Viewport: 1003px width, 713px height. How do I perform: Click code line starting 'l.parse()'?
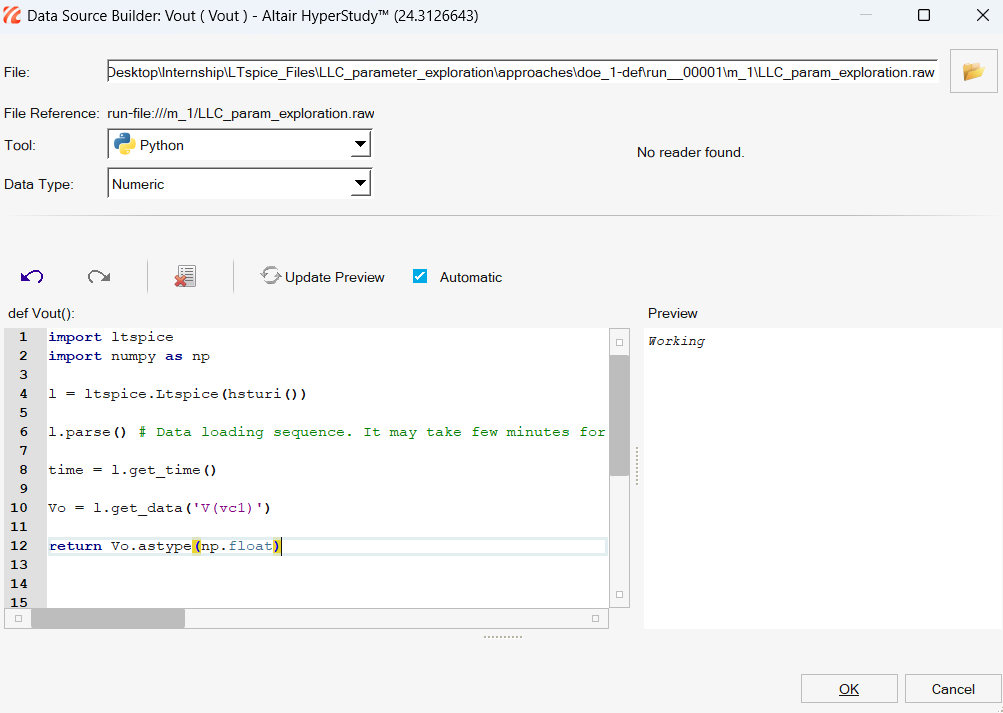tap(327, 432)
